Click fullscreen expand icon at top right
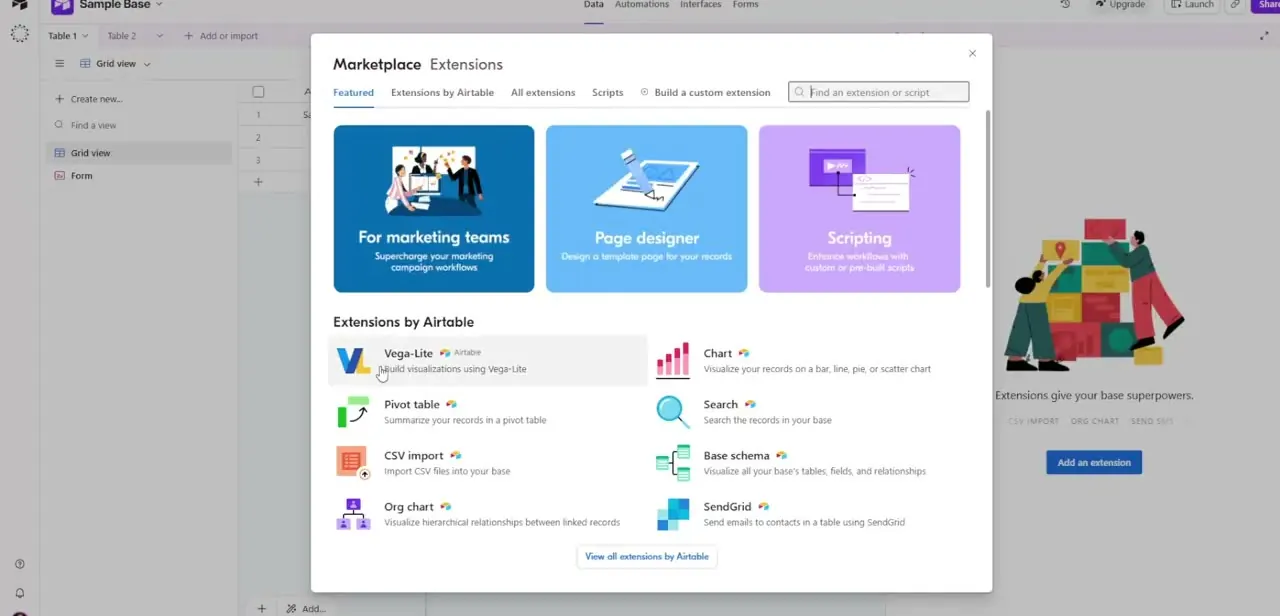 click(1264, 36)
